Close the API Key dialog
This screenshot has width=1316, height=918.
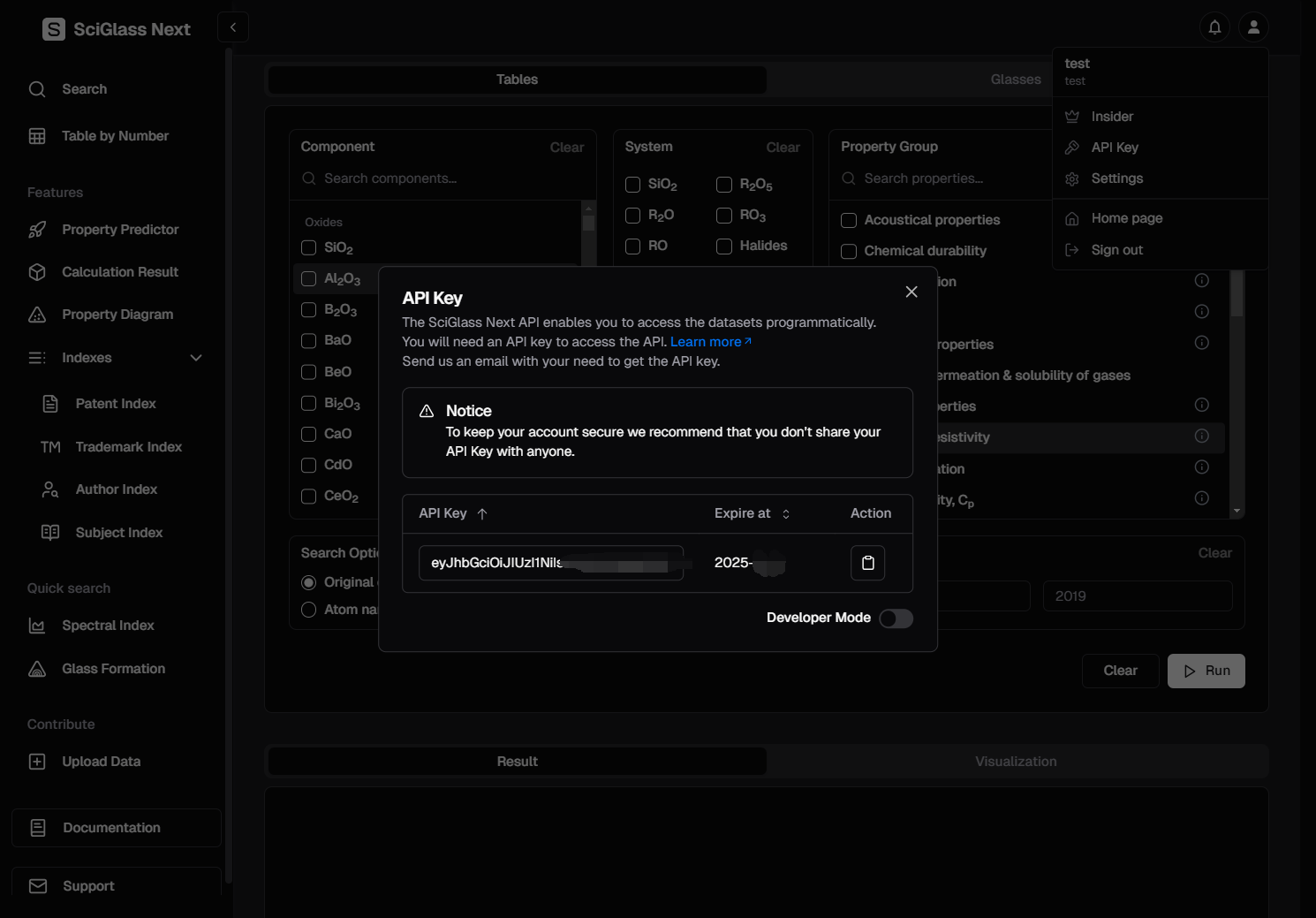[x=911, y=292]
